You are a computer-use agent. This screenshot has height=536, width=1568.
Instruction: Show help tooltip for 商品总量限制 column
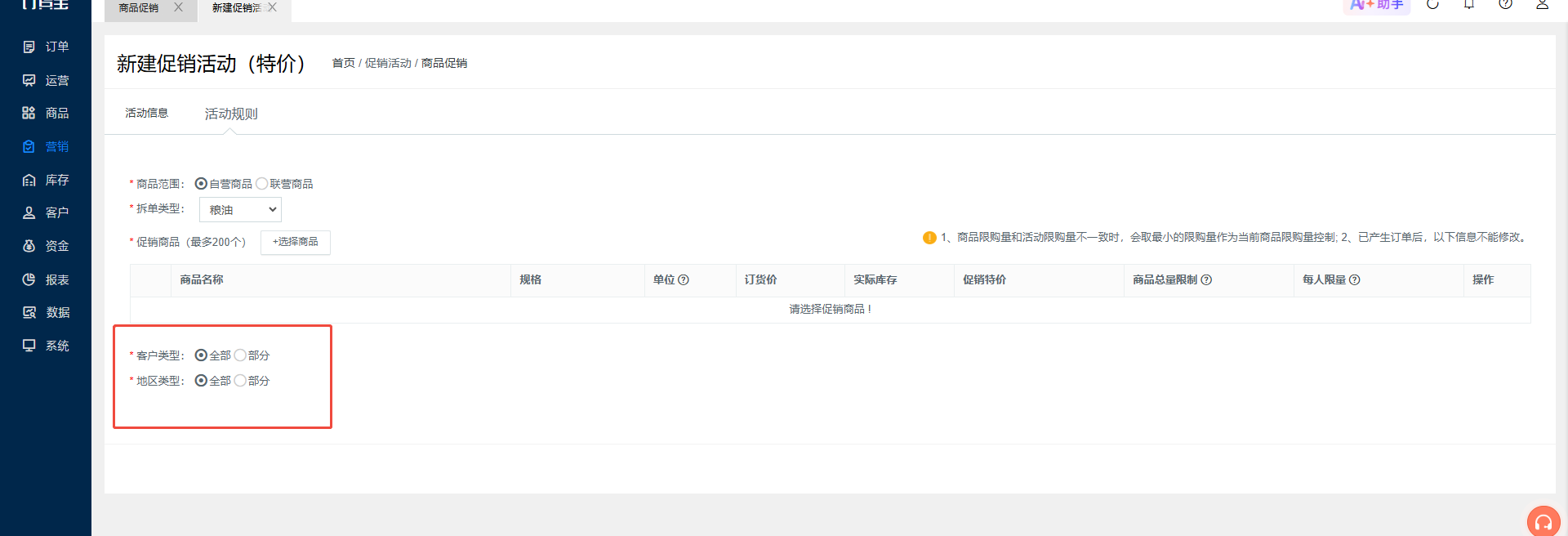point(1206,279)
